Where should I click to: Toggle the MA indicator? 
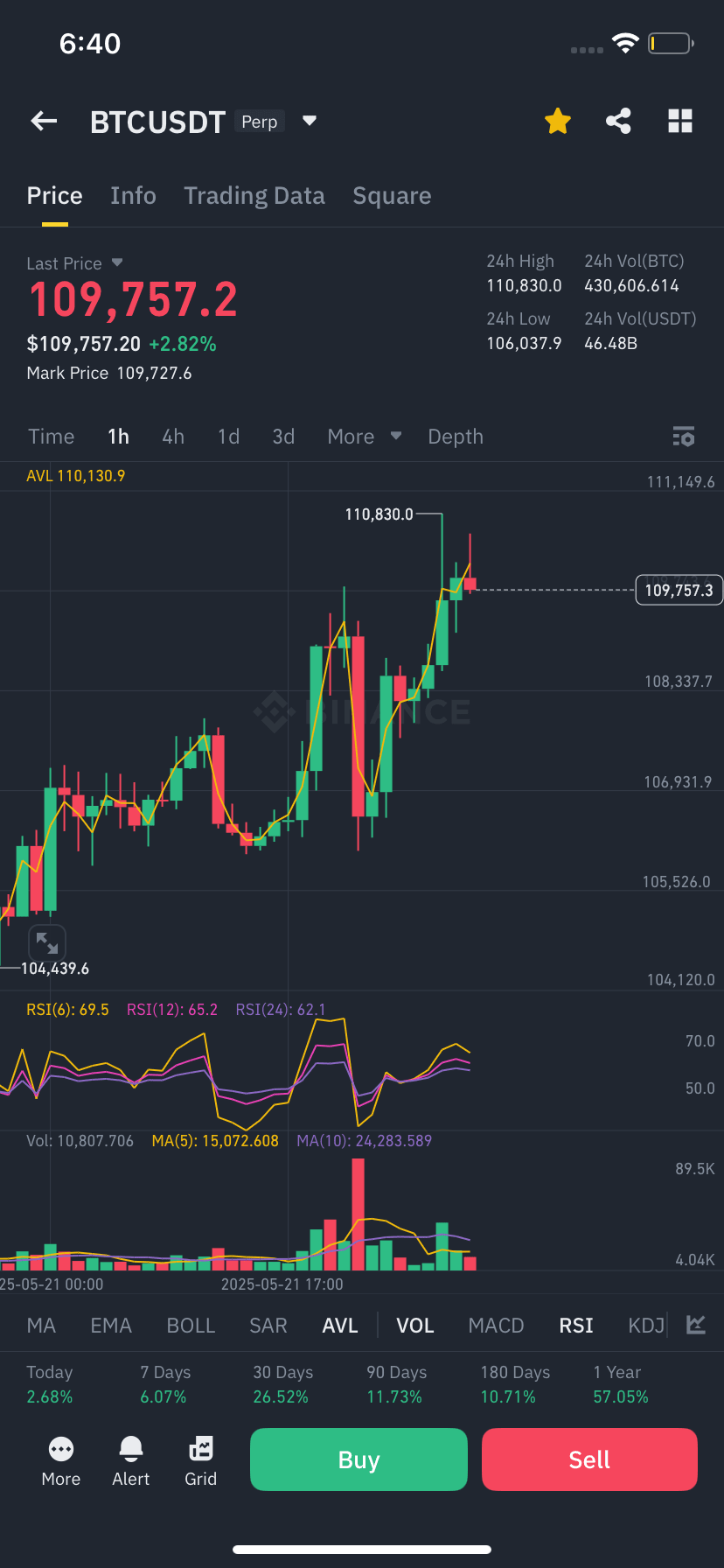click(41, 1326)
